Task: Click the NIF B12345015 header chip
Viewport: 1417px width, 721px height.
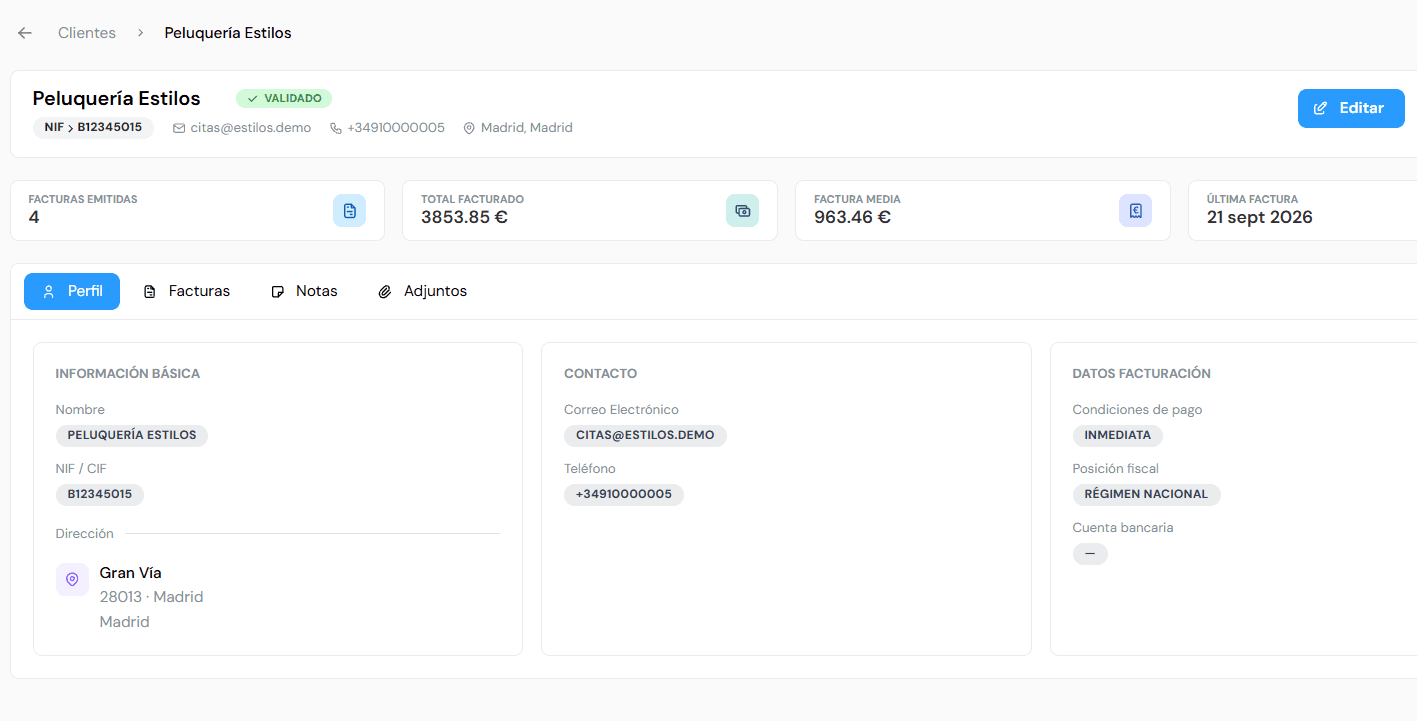Action: [94, 127]
